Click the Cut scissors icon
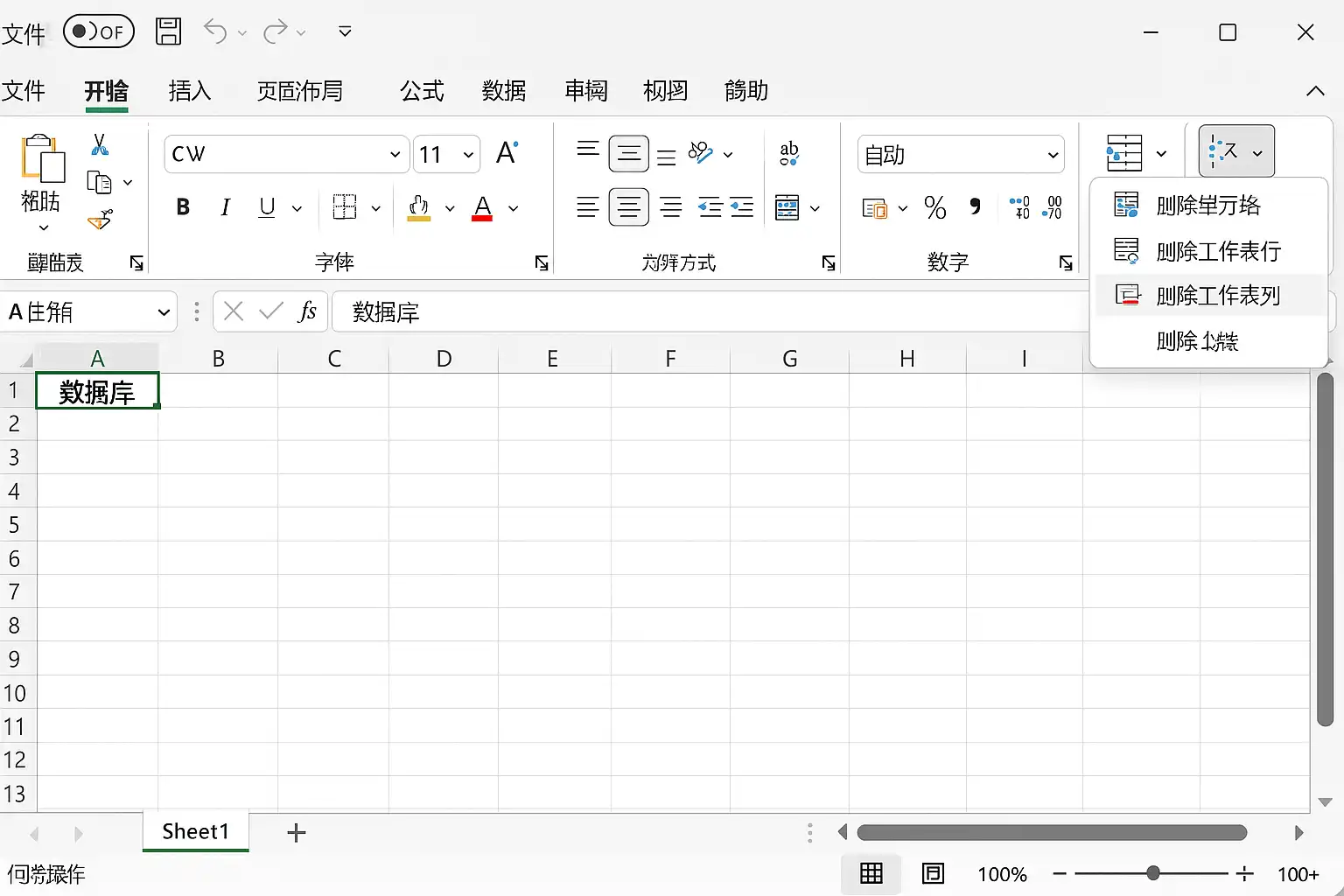Viewport: 1344px width, 896px height. (100, 144)
